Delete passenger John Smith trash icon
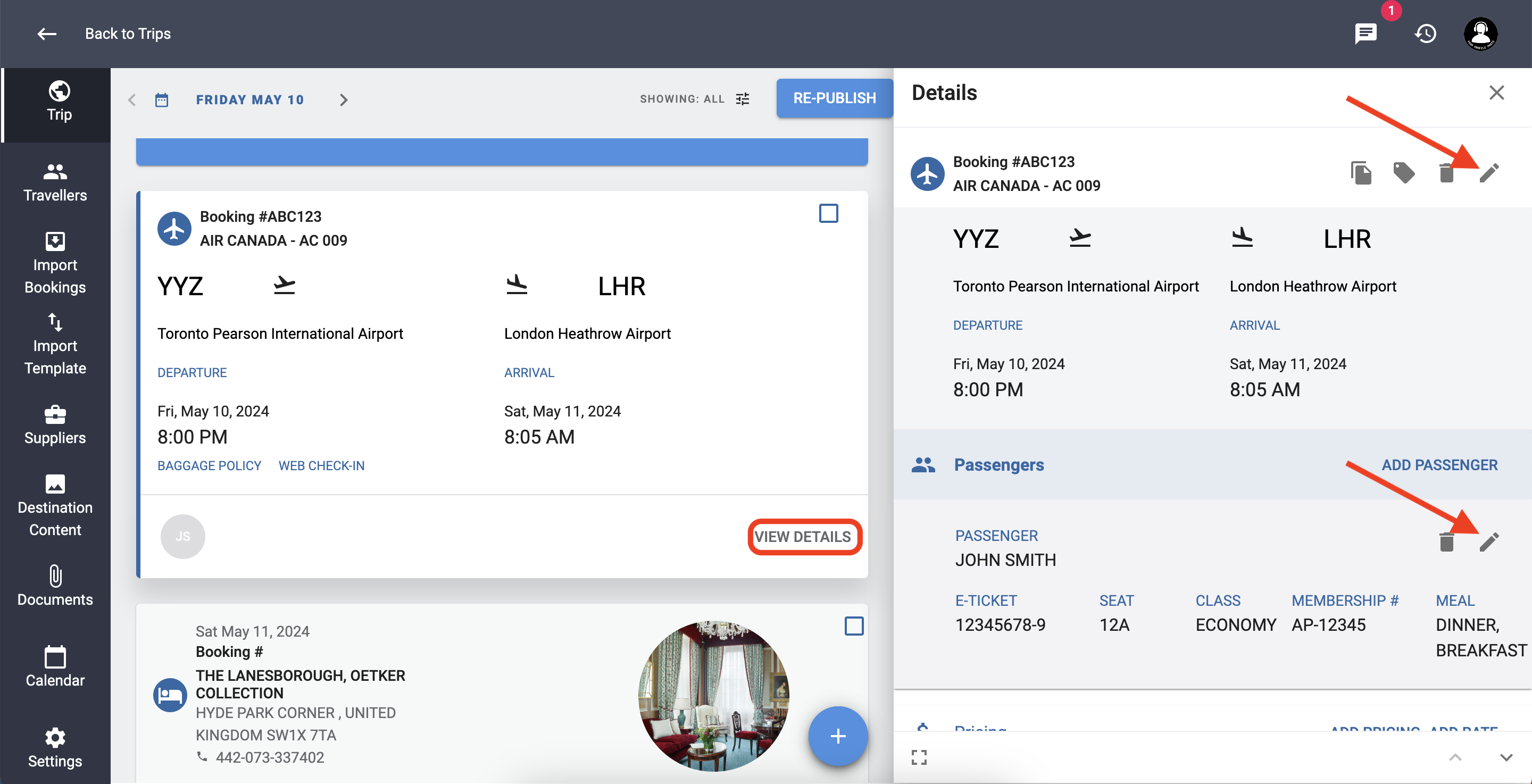The width and height of the screenshot is (1532, 784). 1446,542
